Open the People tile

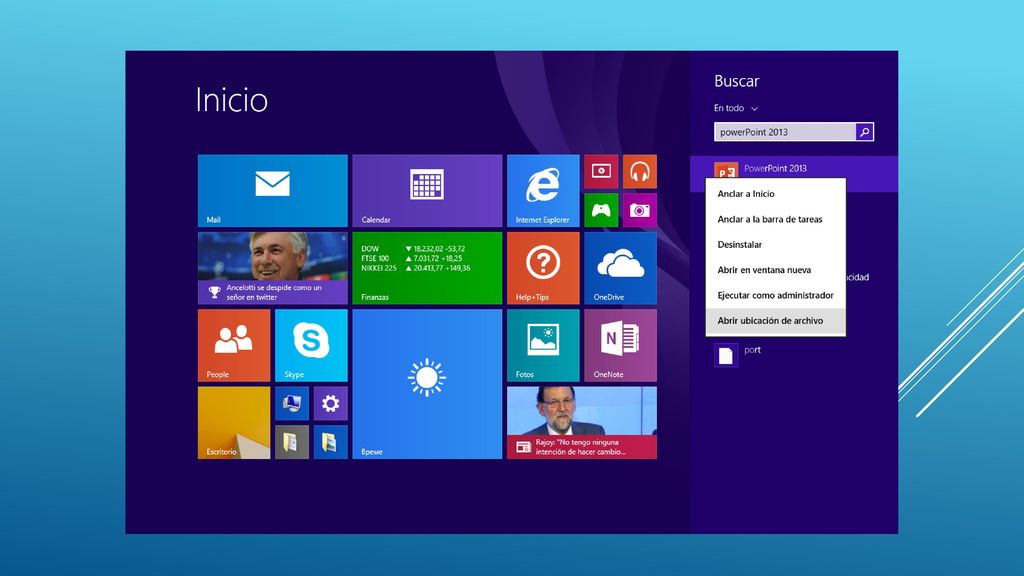point(234,345)
